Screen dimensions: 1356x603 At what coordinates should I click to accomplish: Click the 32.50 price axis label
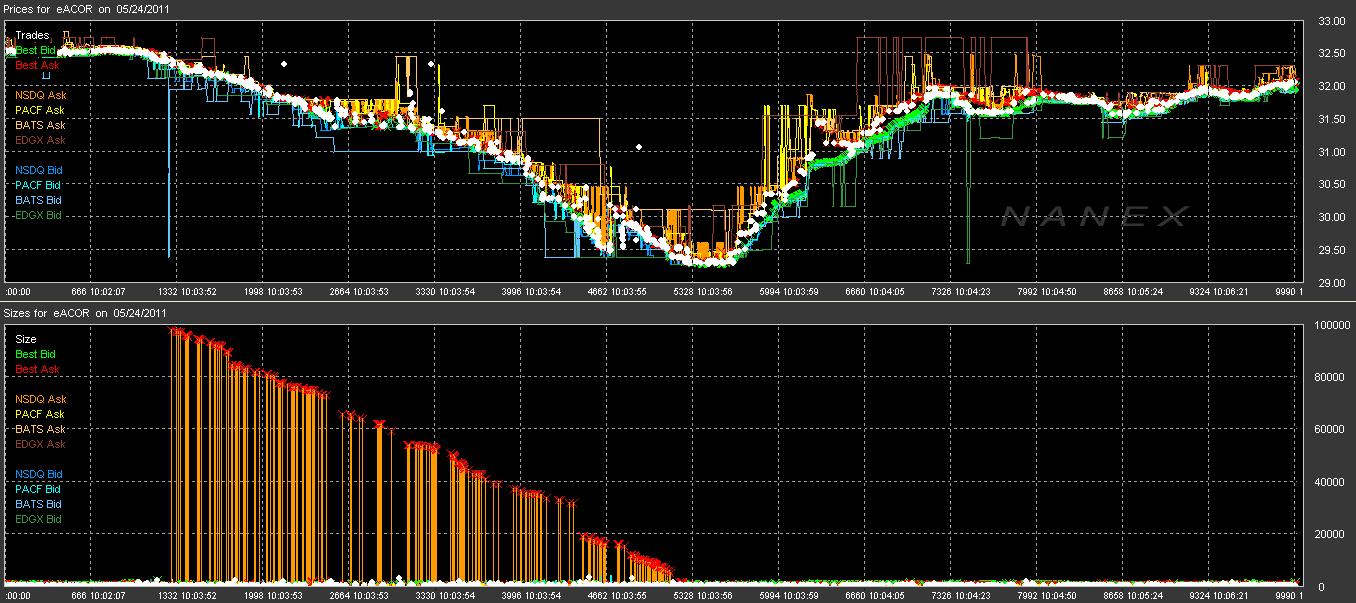coord(1331,53)
